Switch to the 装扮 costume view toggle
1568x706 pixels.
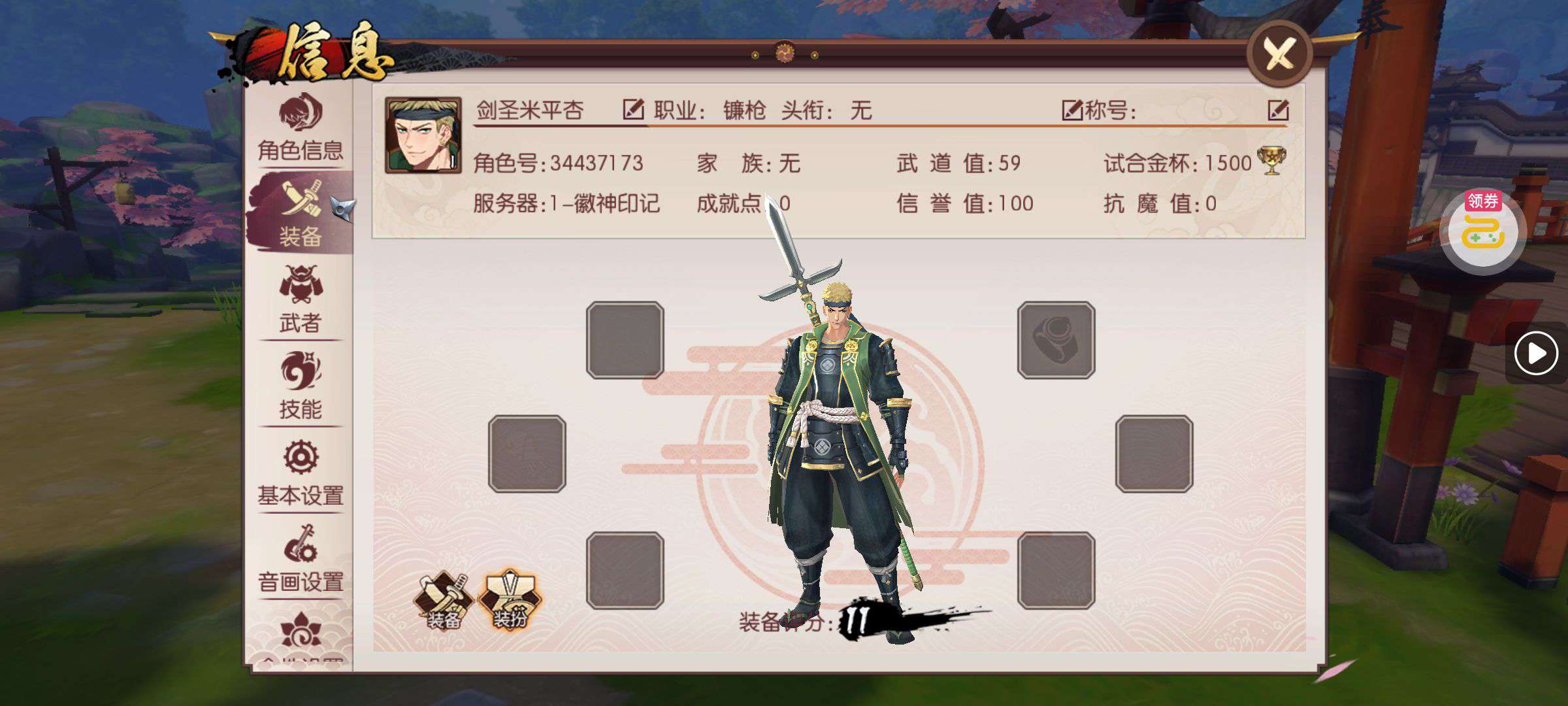click(510, 601)
